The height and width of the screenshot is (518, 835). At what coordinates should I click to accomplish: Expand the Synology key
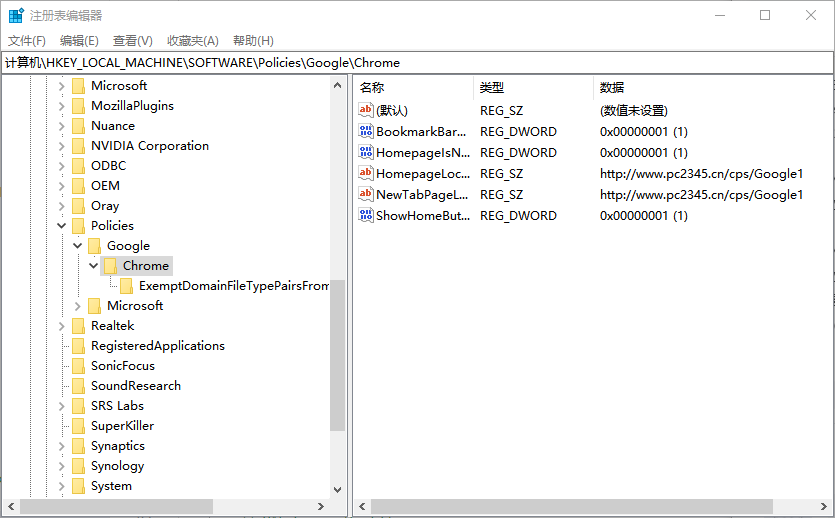[61, 466]
